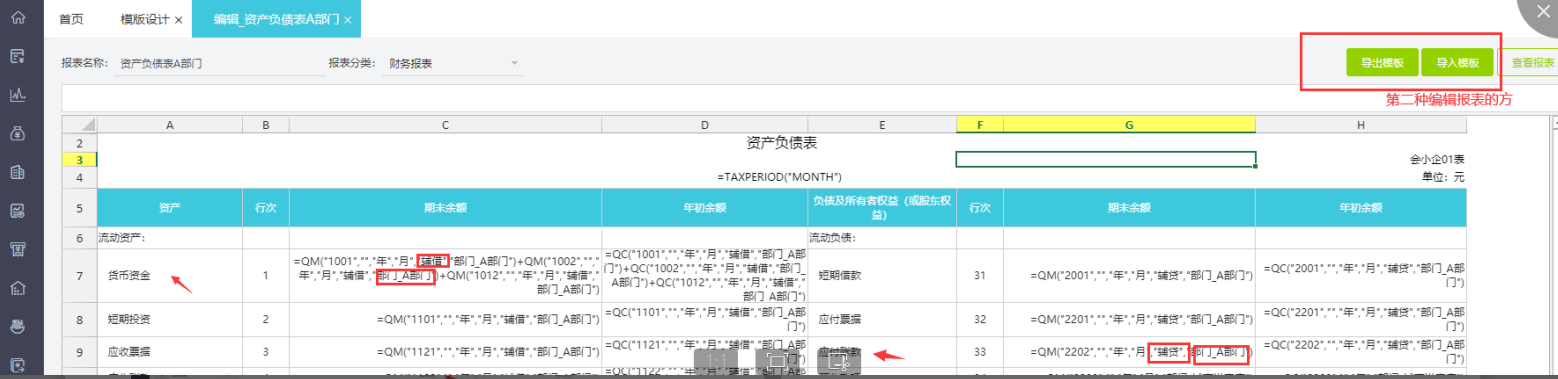Select column D header
This screenshot has width=1558, height=379.
coord(704,124)
